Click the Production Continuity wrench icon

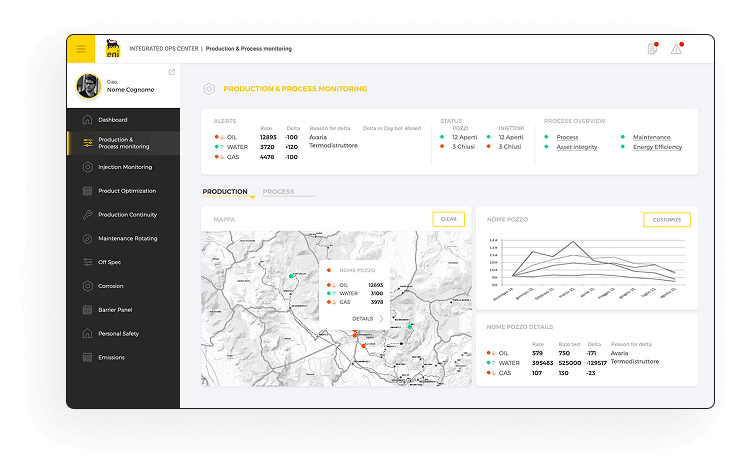(88, 215)
